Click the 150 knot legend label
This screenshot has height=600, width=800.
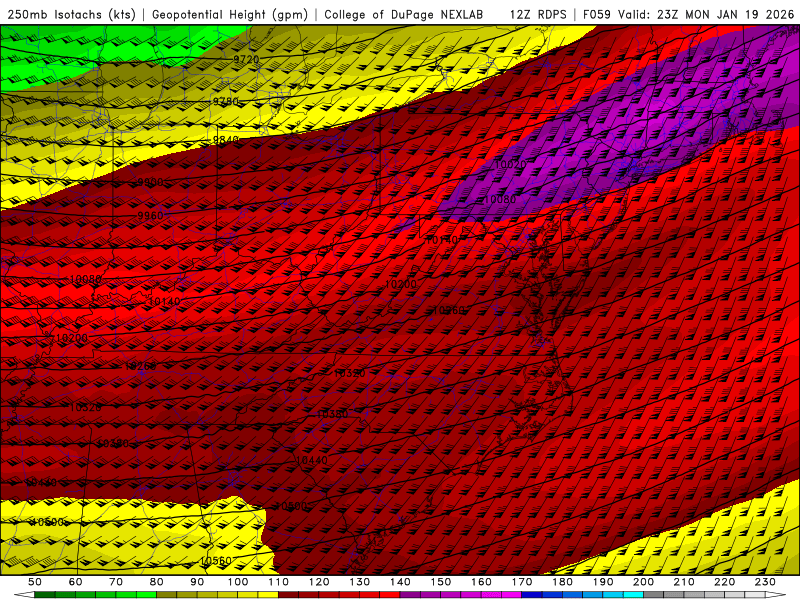pos(441,582)
